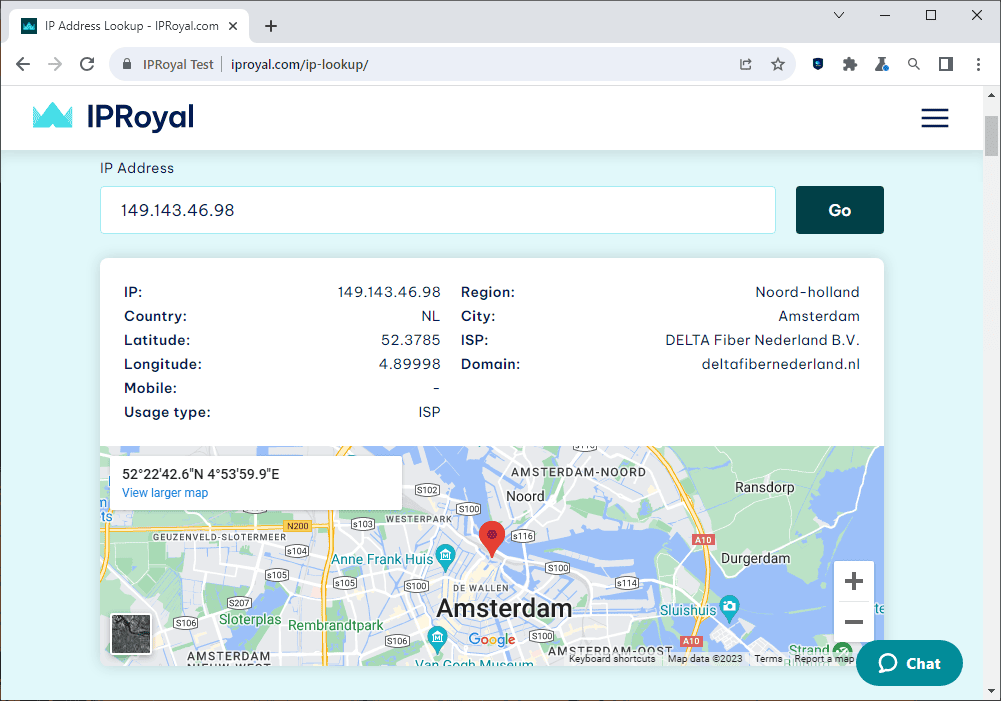Open the Extensions puzzle icon

point(850,64)
